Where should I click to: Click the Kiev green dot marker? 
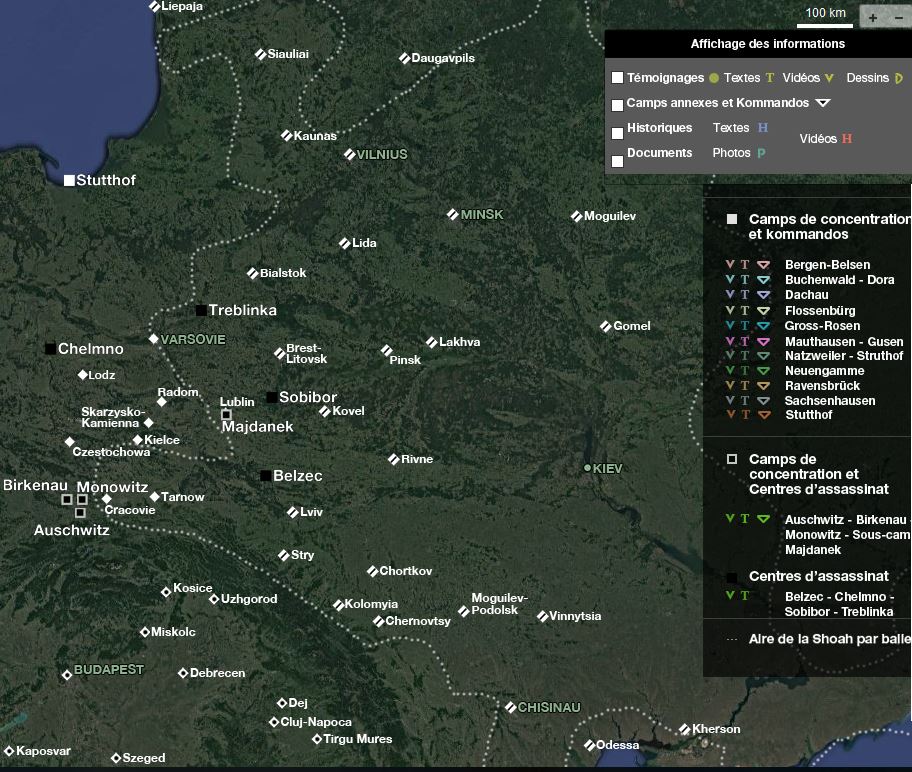point(588,468)
